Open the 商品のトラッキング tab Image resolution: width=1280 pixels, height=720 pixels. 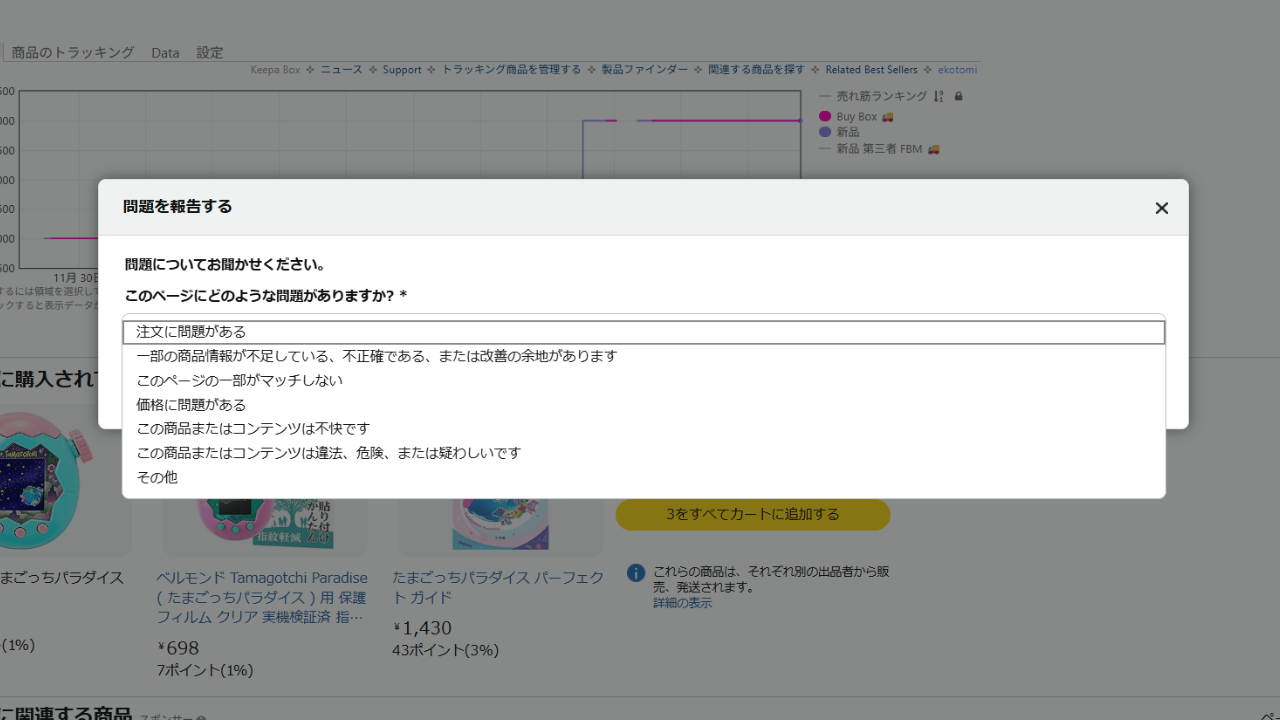tap(72, 53)
